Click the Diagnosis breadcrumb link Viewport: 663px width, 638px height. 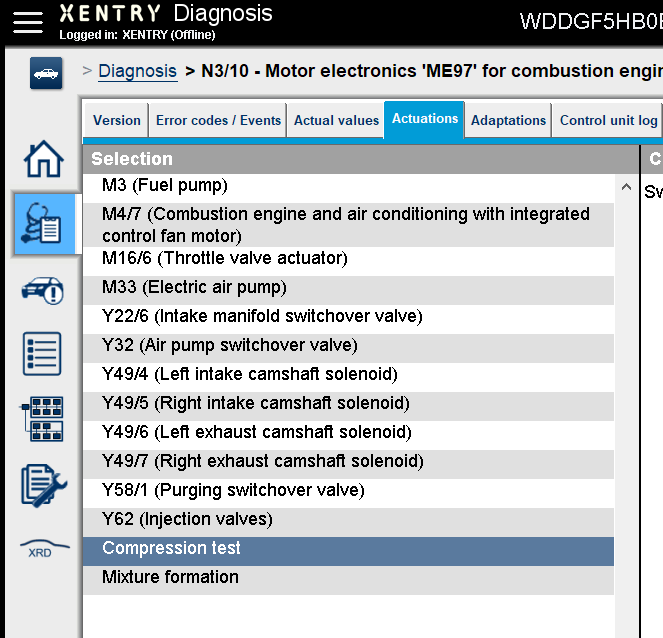click(x=137, y=71)
